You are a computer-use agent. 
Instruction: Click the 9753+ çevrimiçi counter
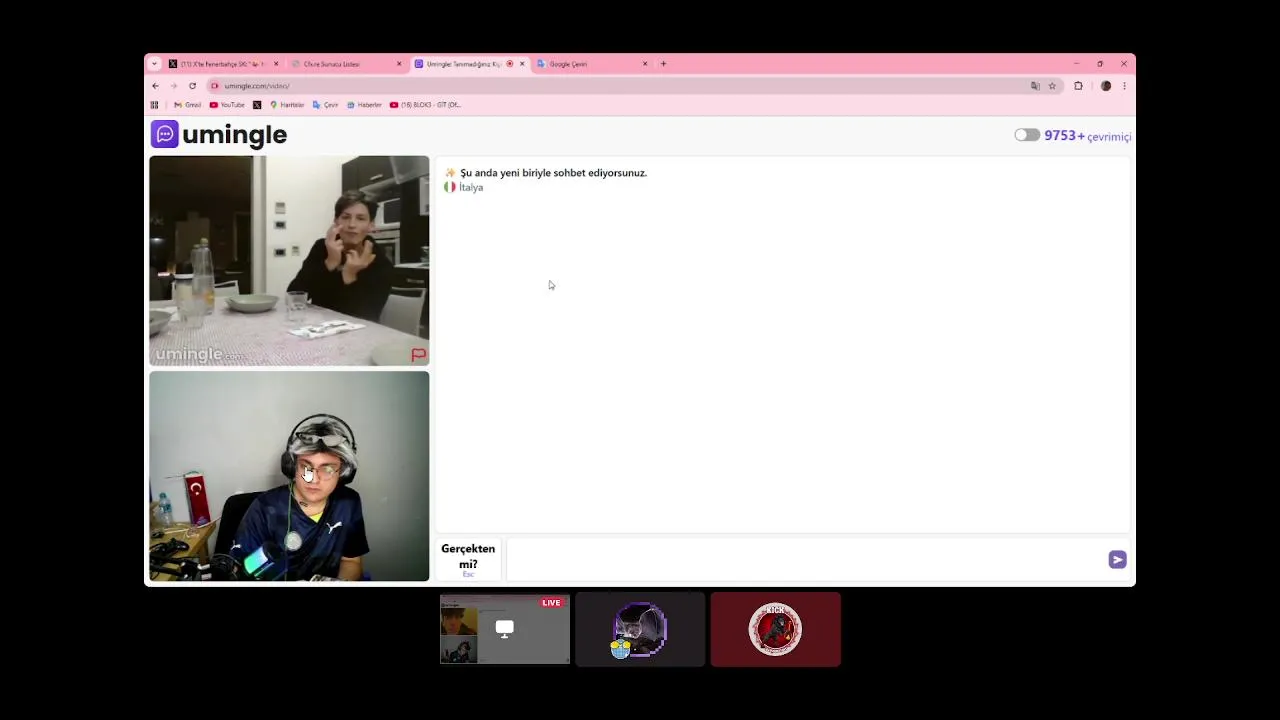pyautogui.click(x=1088, y=136)
